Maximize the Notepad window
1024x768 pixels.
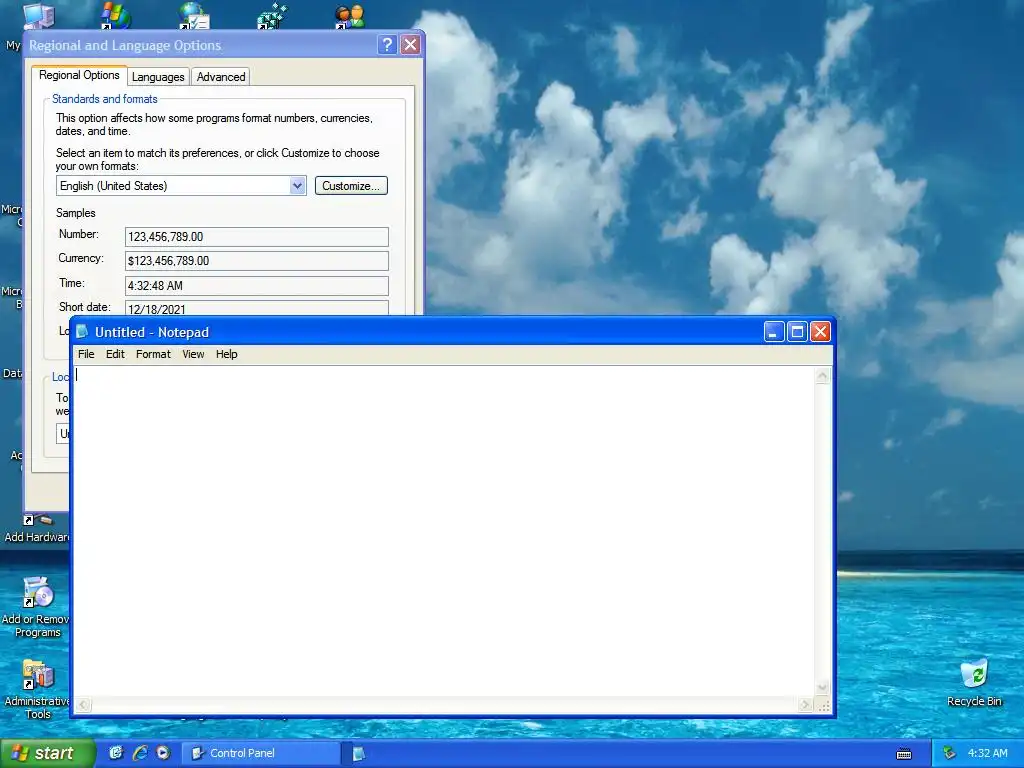coord(797,332)
